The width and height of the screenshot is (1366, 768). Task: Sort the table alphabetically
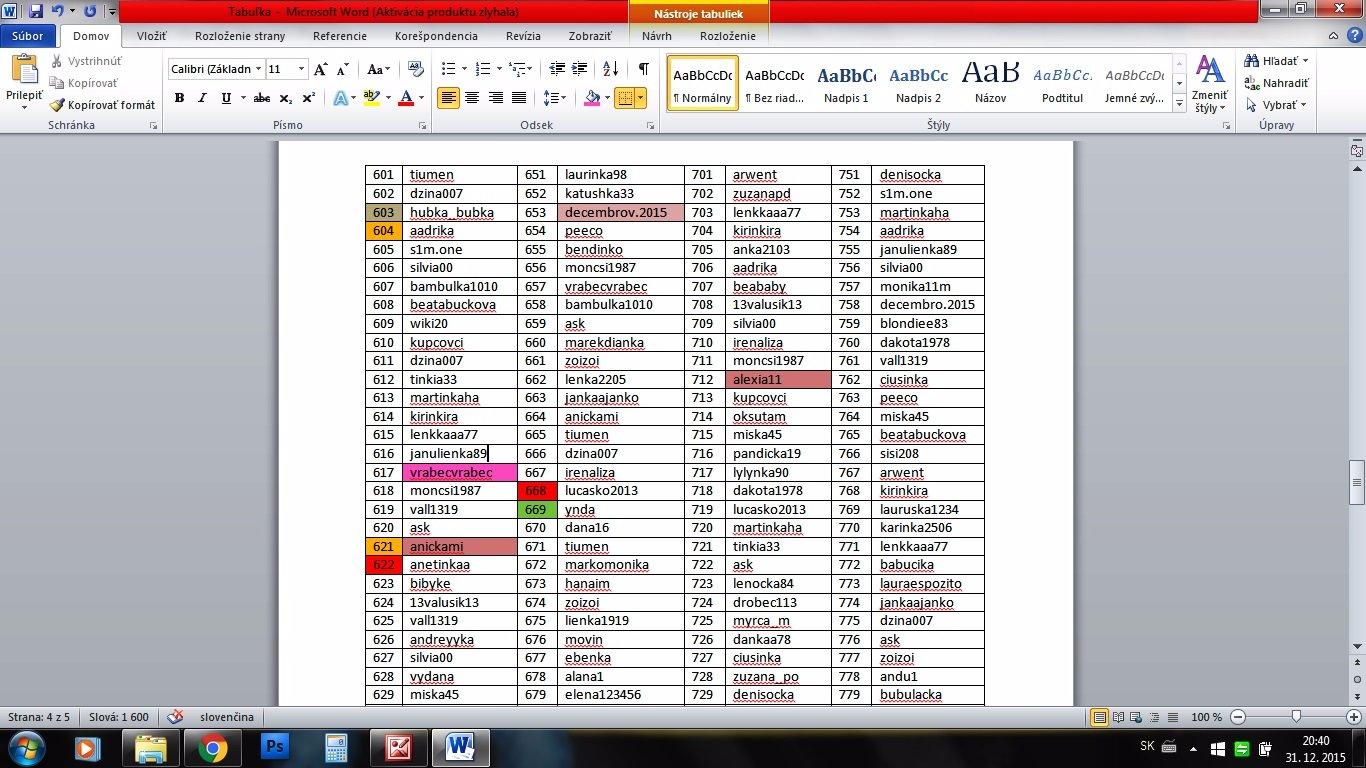(611, 69)
